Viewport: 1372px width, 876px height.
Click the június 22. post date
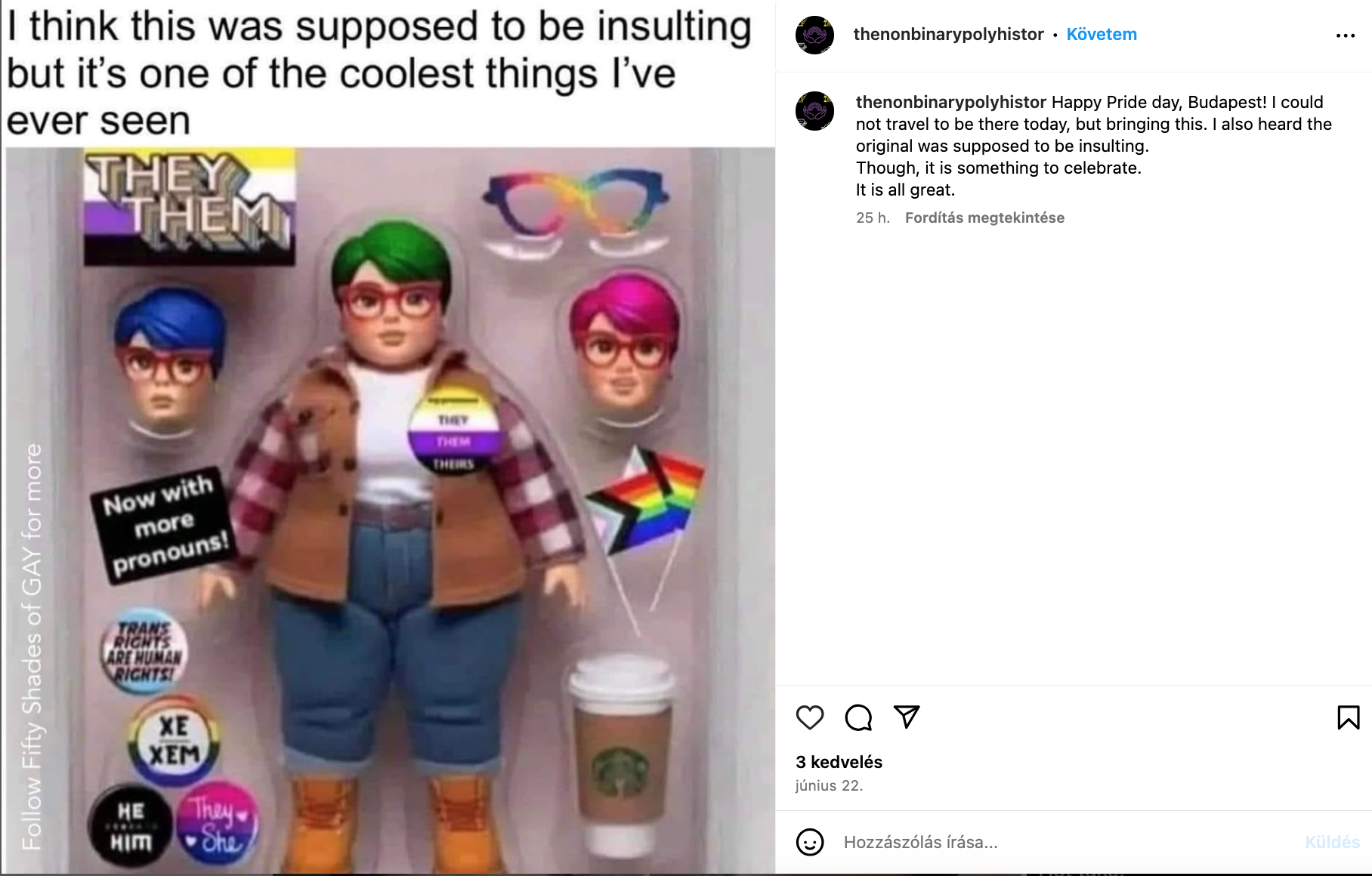point(829,785)
